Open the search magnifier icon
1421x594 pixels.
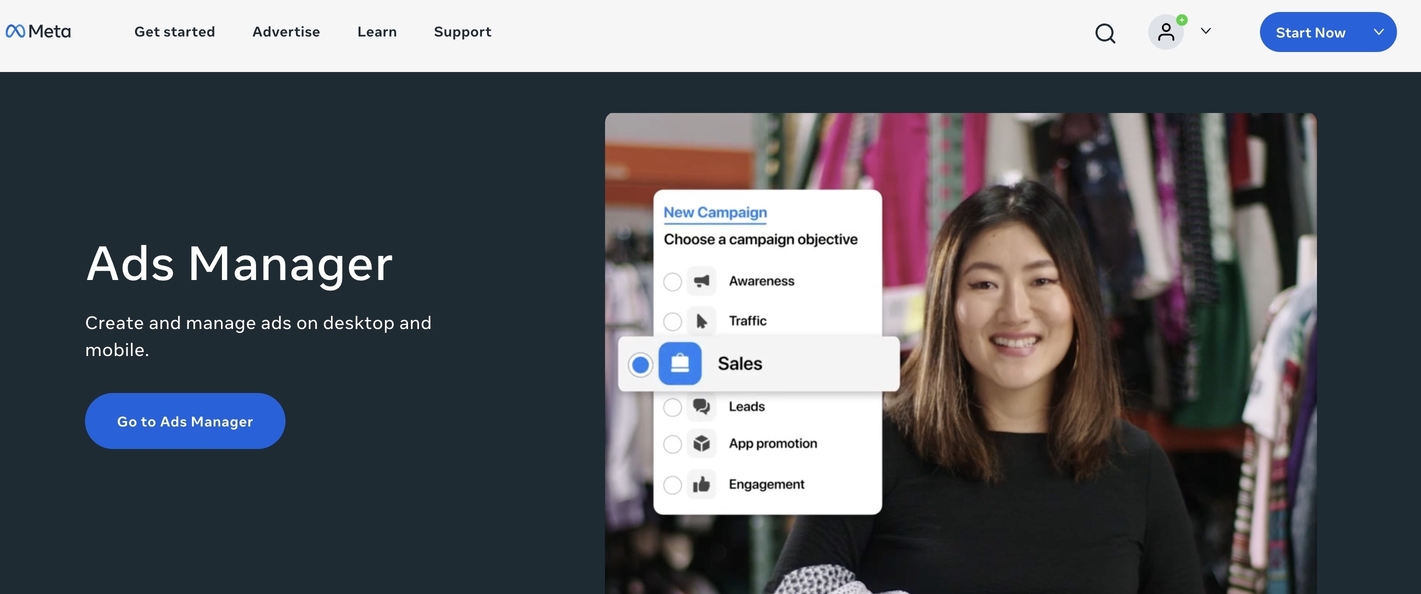[x=1105, y=33]
